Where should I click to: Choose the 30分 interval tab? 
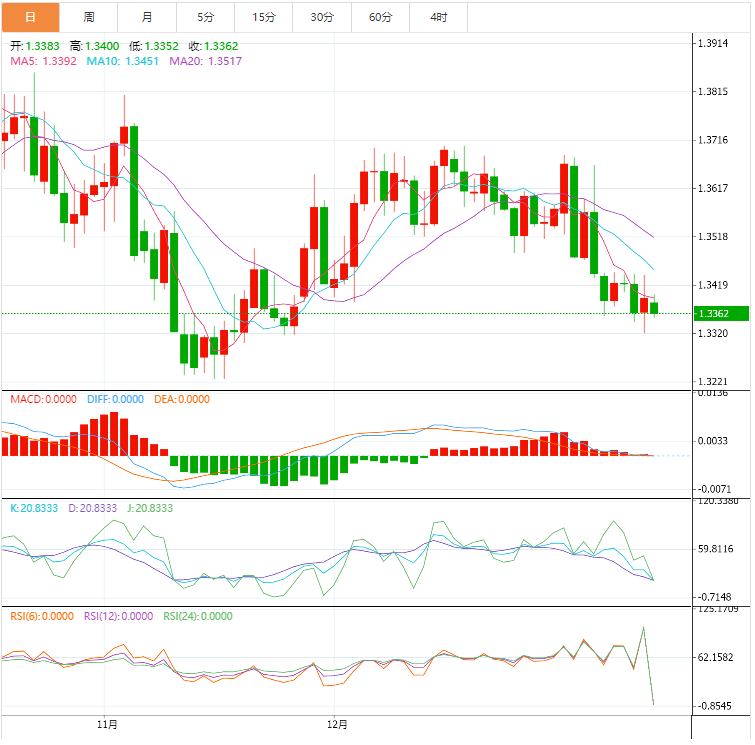pos(323,17)
